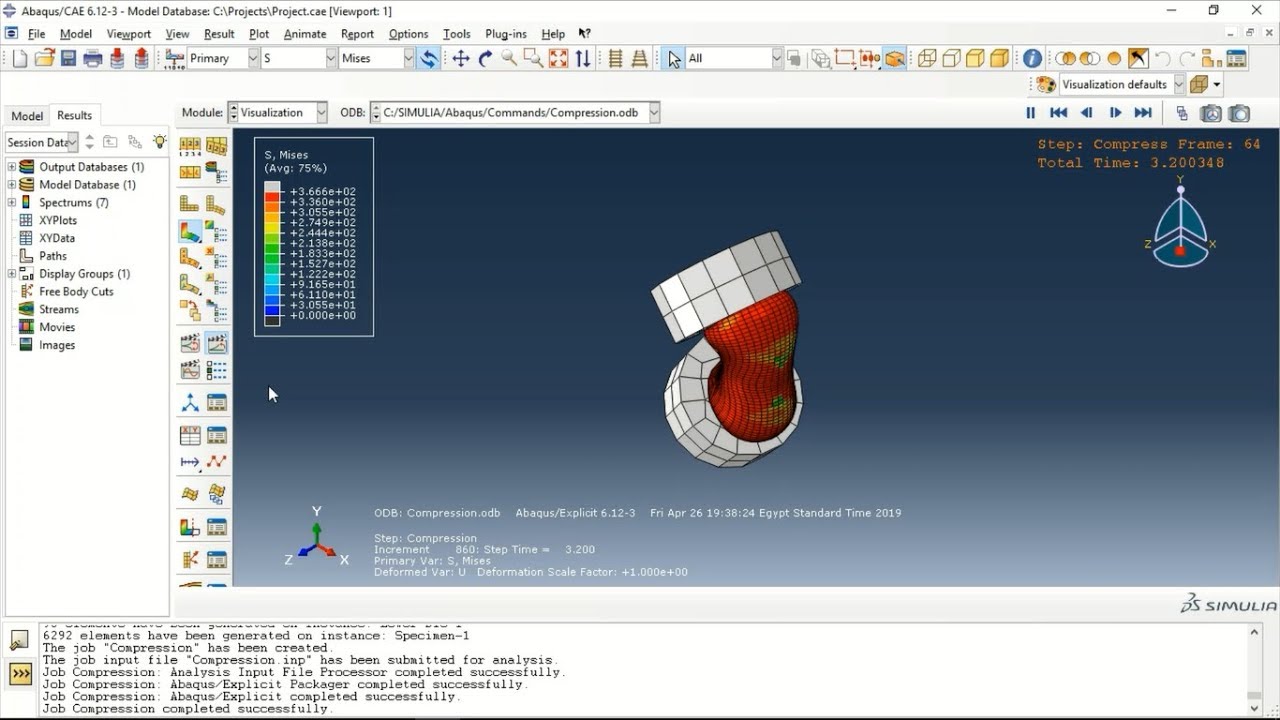Click the Pan view tool icon
This screenshot has width=1280, height=720.
461,58
